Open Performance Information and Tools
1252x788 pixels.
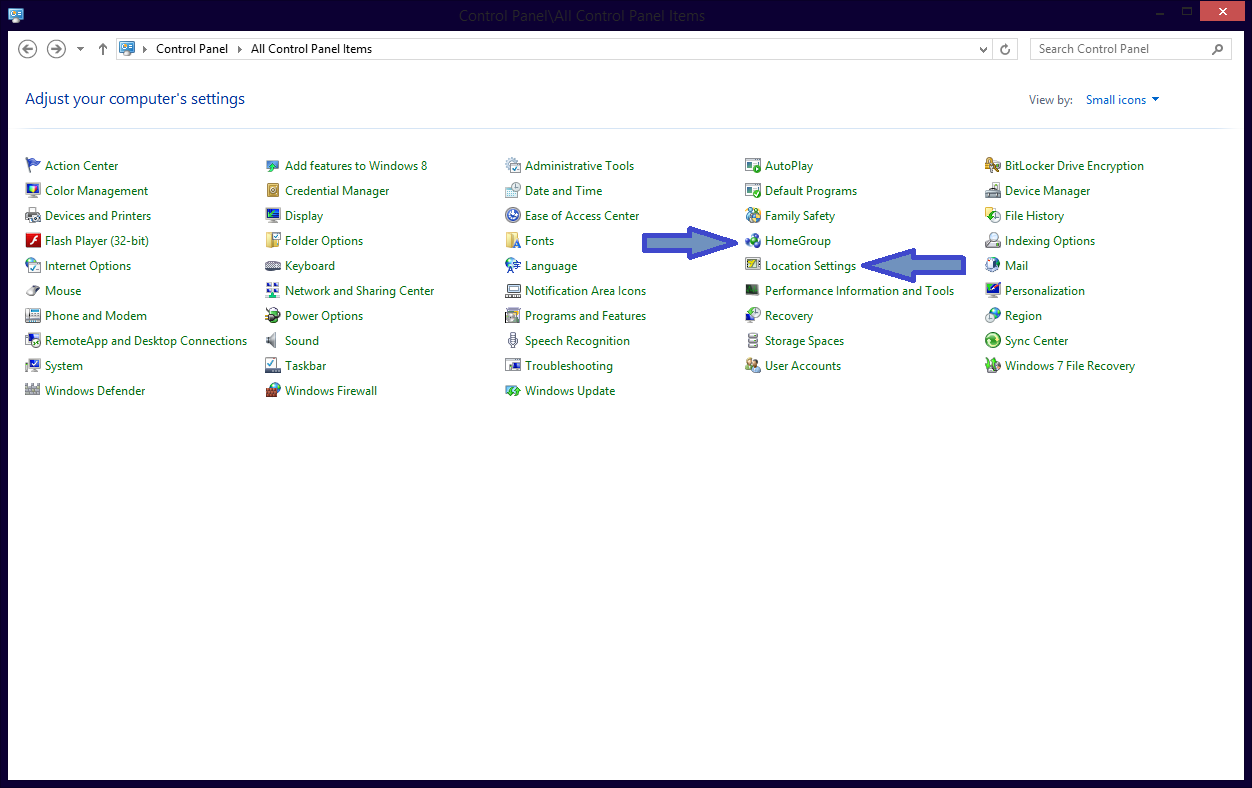click(859, 291)
